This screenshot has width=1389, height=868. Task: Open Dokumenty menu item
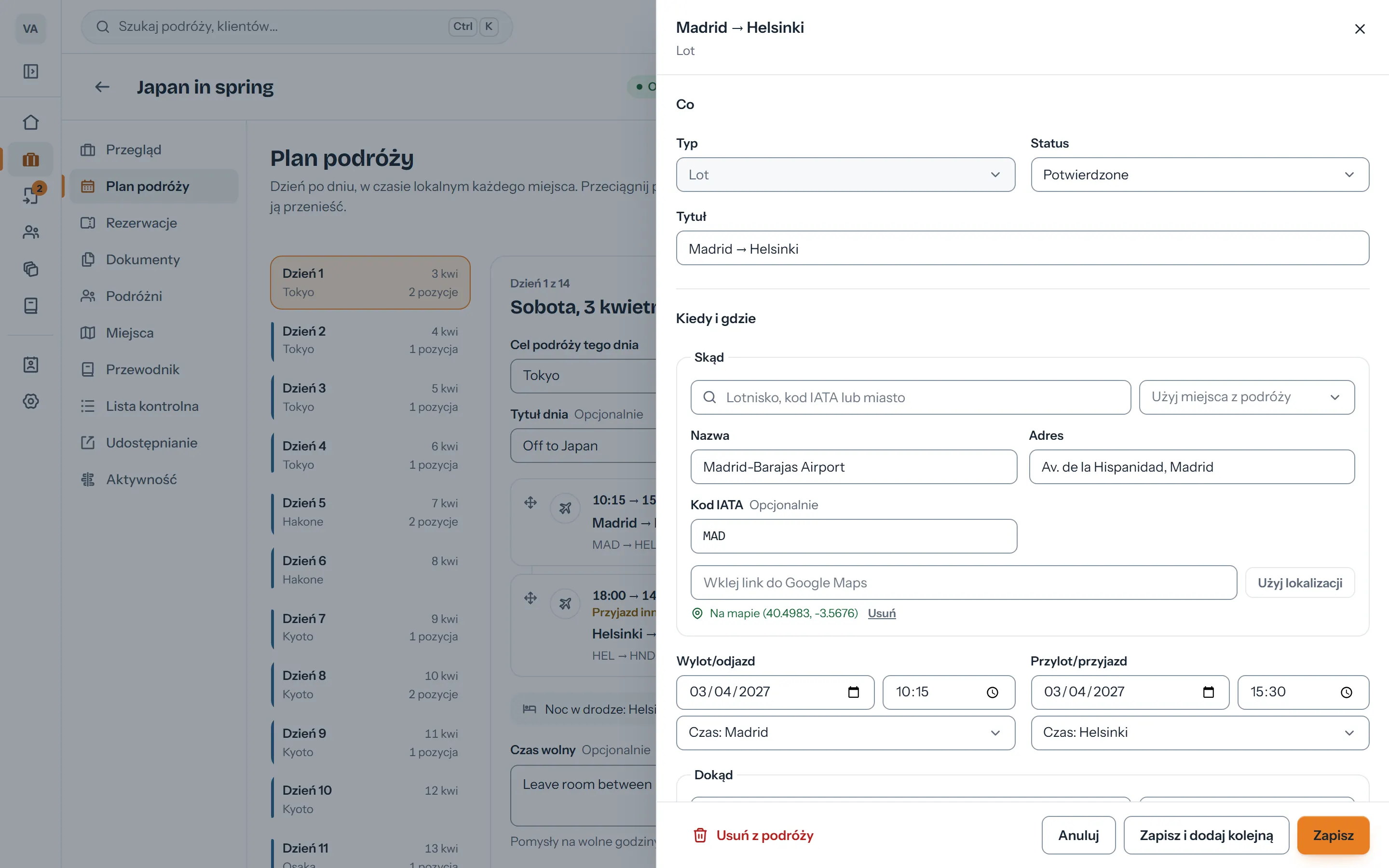pyautogui.click(x=154, y=259)
